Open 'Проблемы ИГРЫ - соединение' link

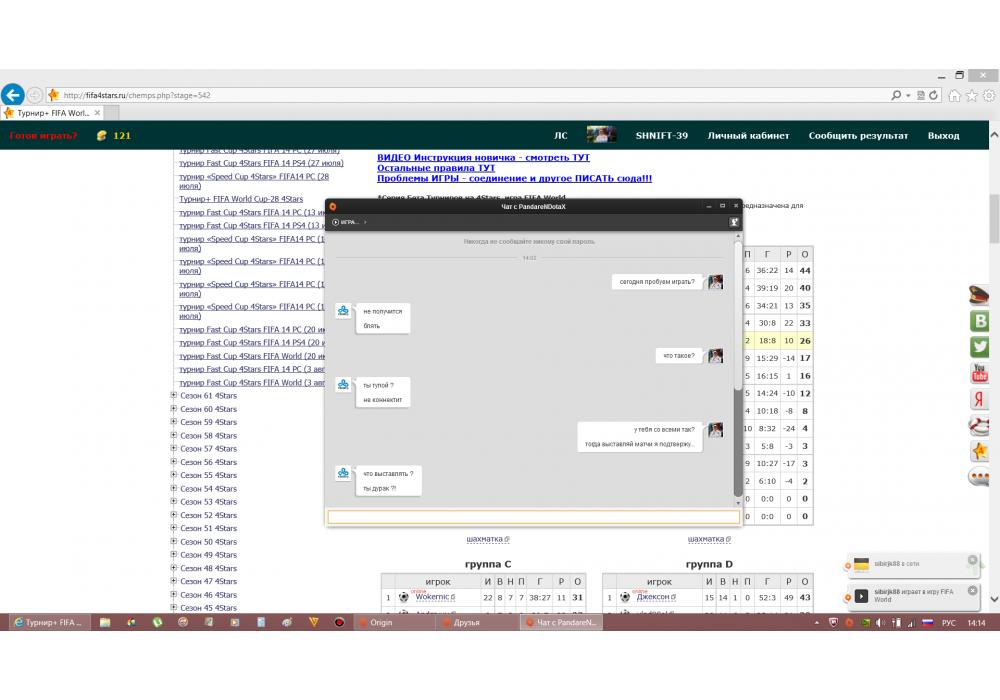tap(514, 179)
